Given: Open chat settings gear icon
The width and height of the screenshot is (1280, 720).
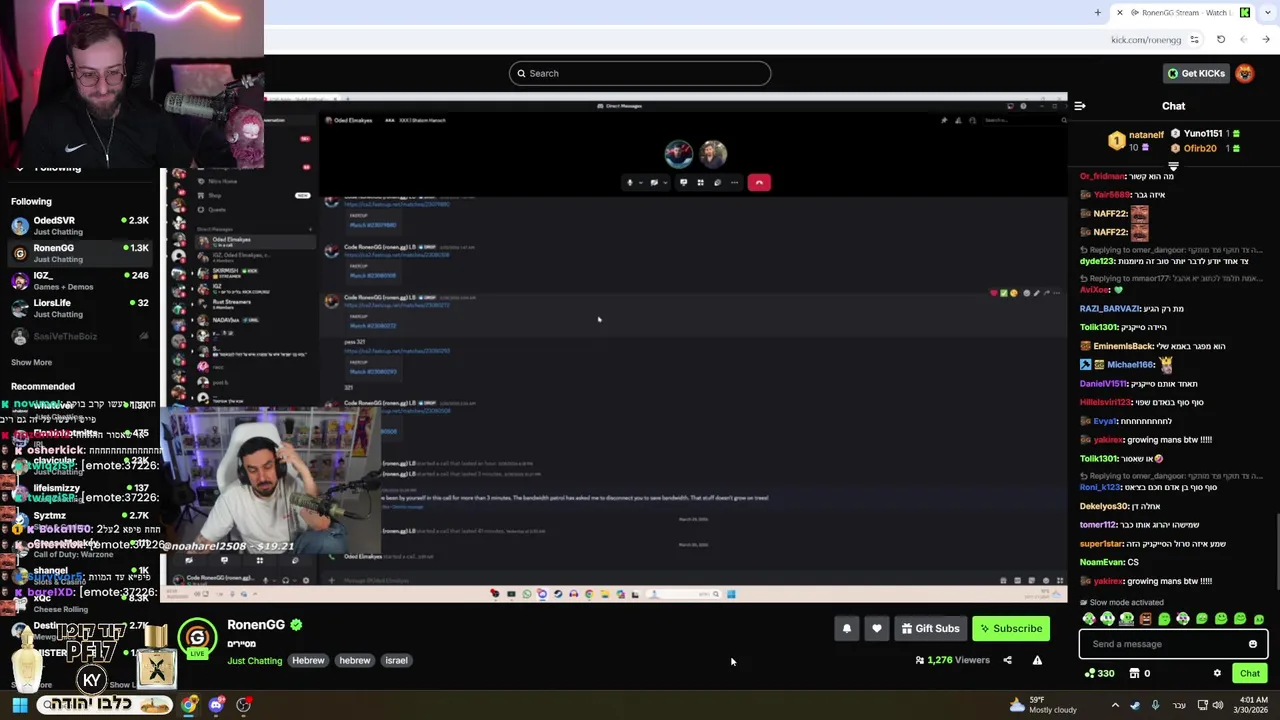Looking at the screenshot, I should pyautogui.click(x=1217, y=673).
